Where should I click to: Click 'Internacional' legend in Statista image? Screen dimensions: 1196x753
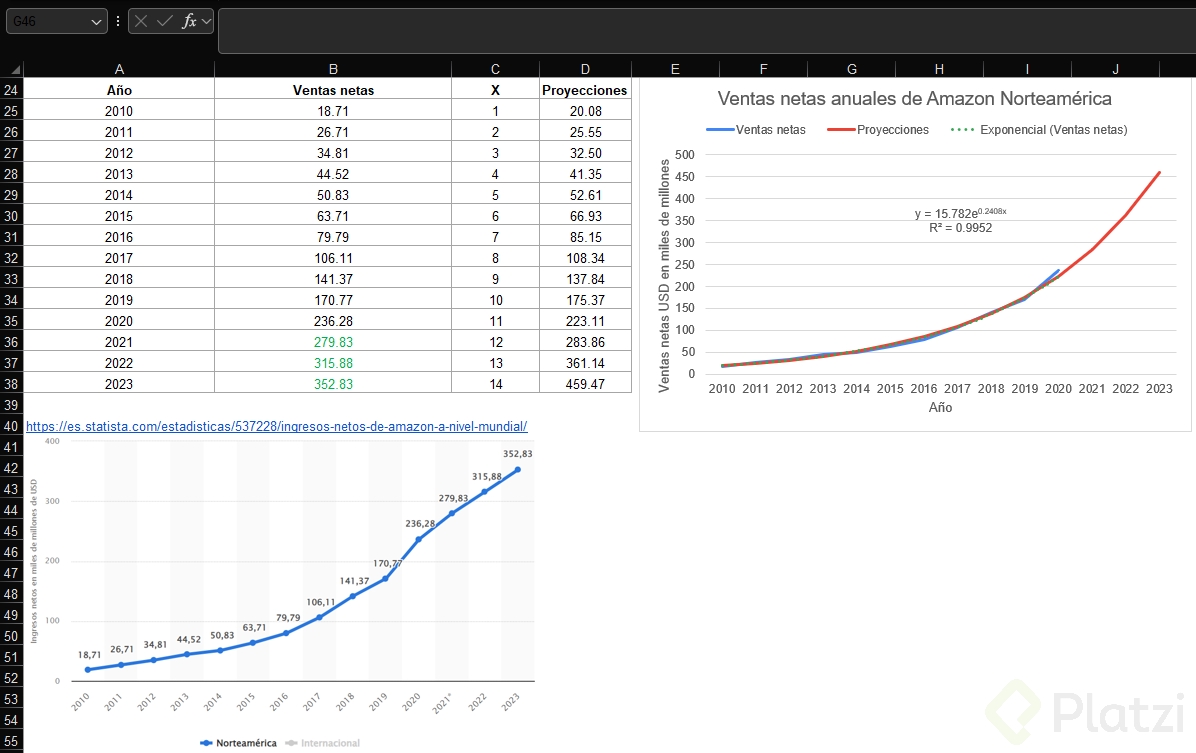[322, 743]
